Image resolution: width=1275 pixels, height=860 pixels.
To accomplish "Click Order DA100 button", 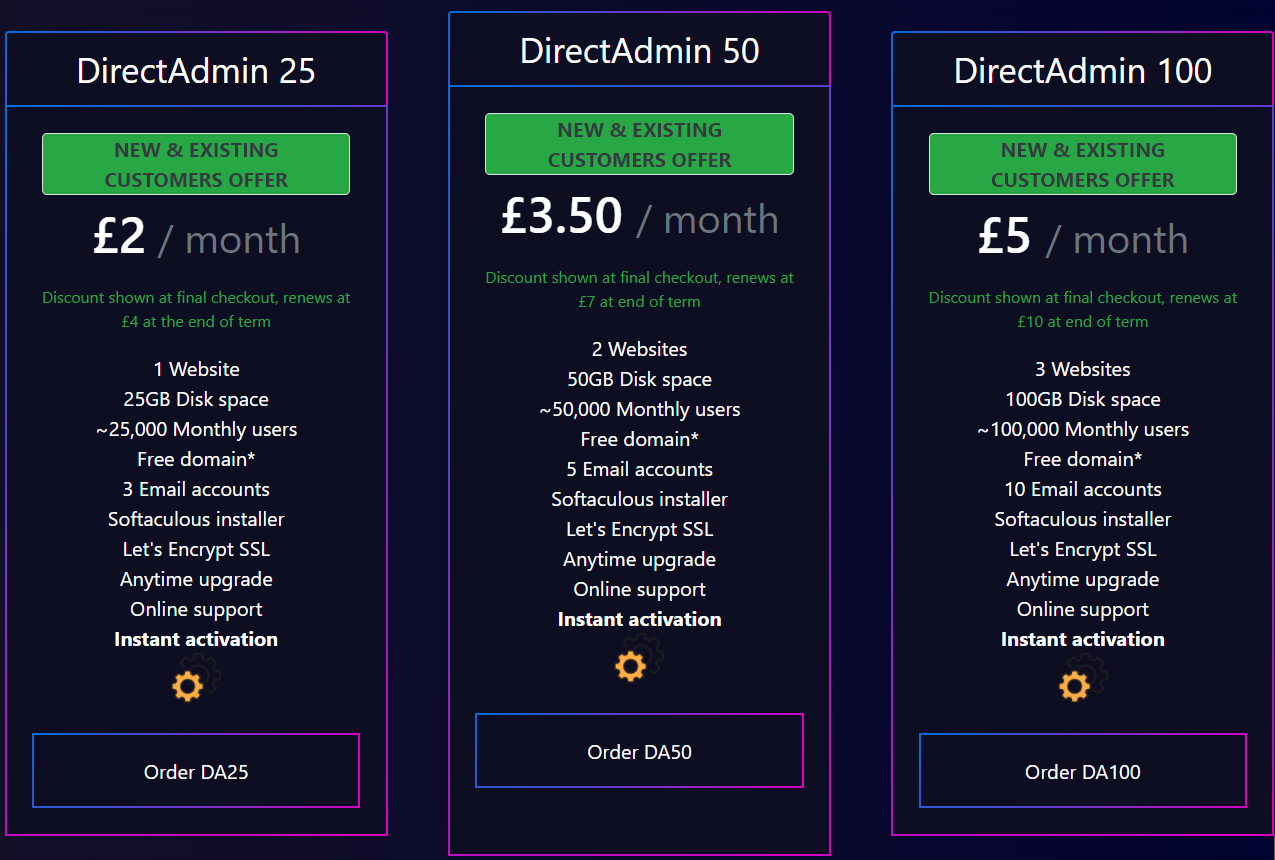I will click(x=1082, y=770).
